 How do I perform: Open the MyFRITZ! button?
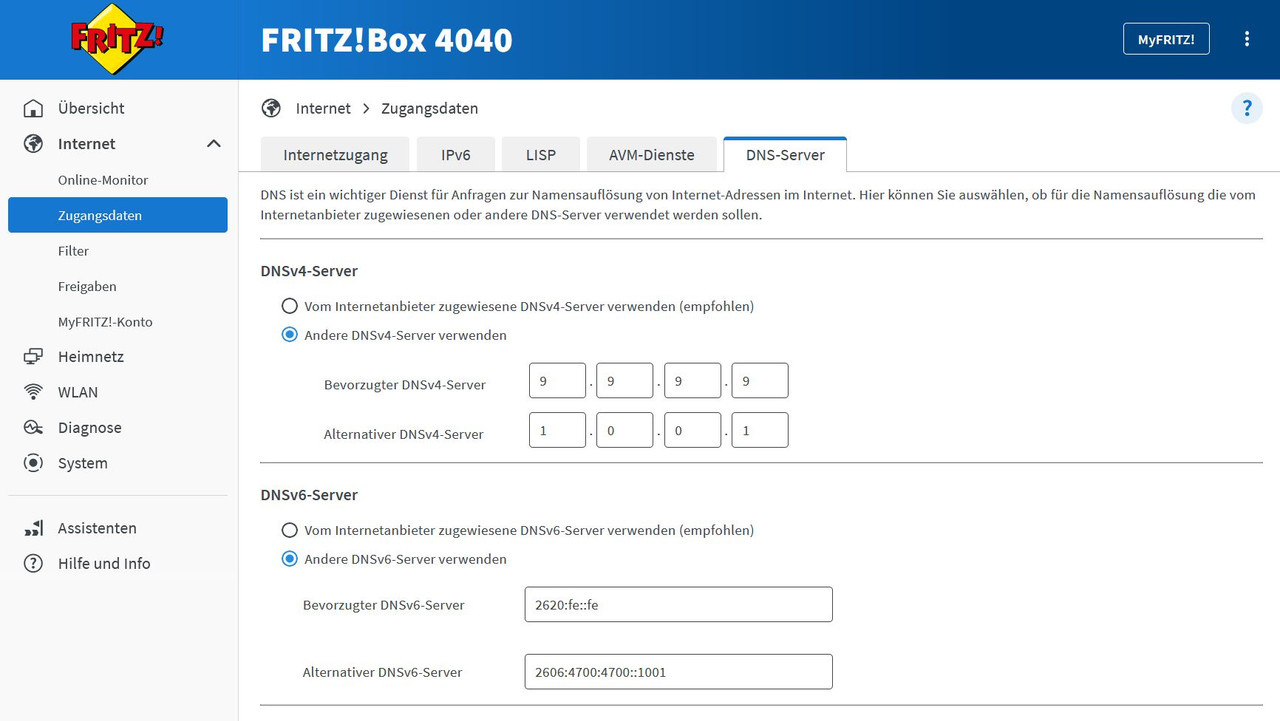pyautogui.click(x=1166, y=39)
